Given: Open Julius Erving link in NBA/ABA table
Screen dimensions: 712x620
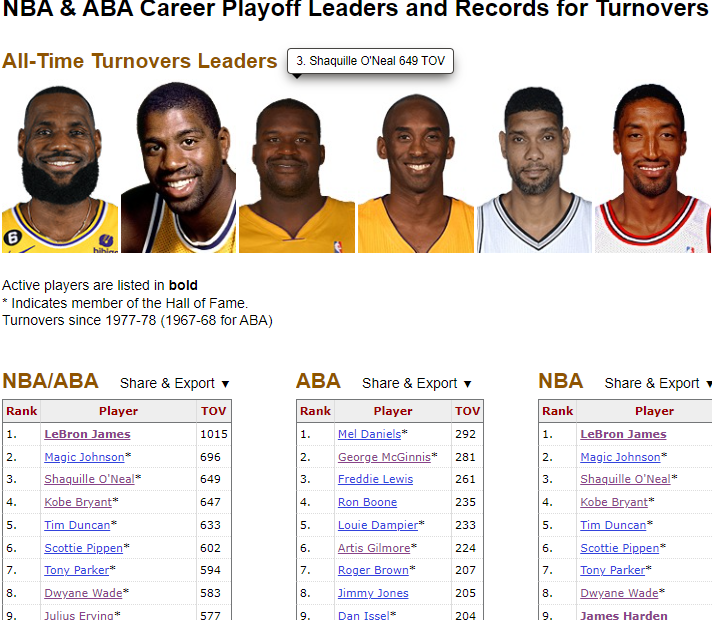Looking at the screenshot, I should coord(79,615).
